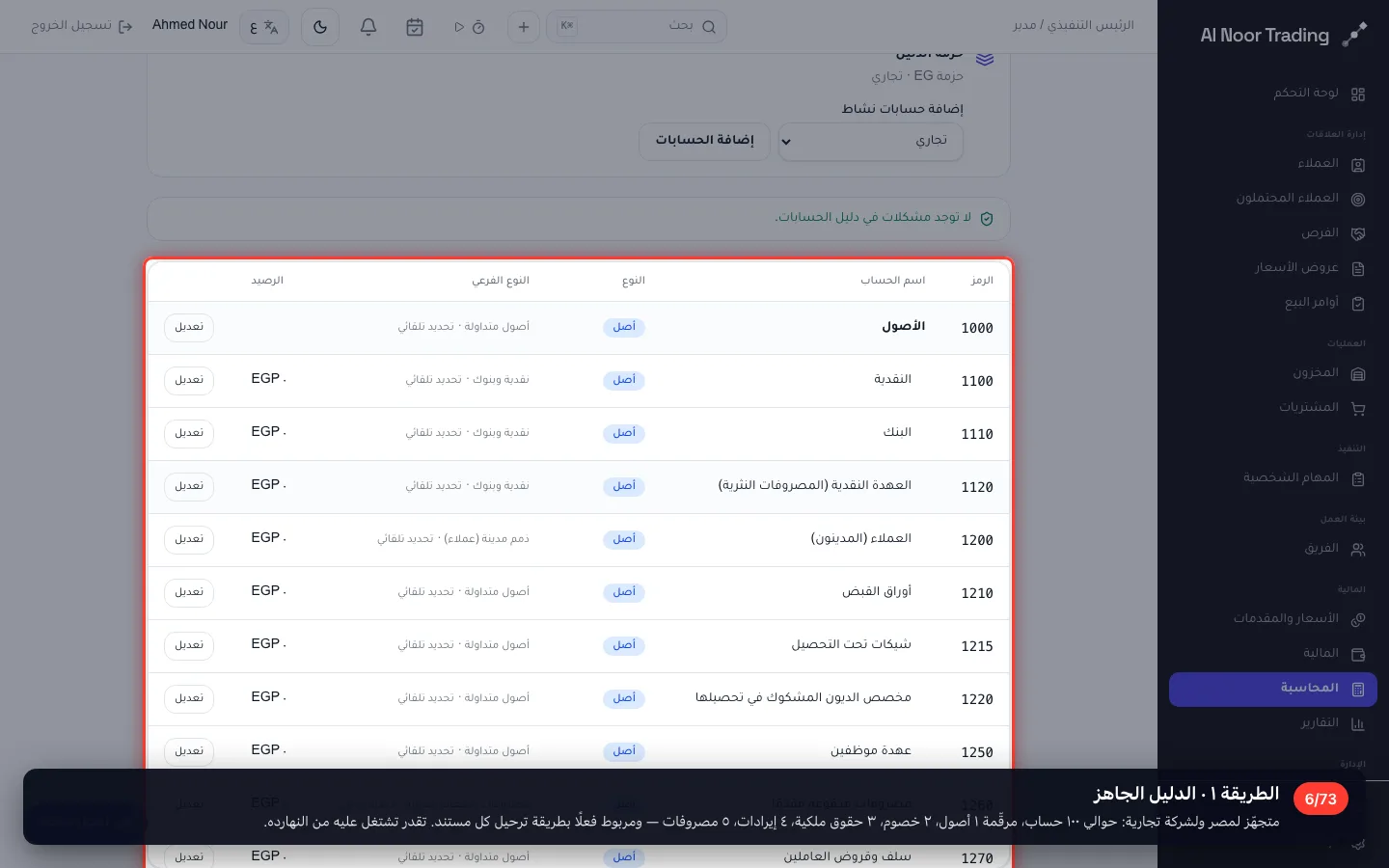The image size is (1389, 868).
Task: Click العملاء sidebar icon
Action: coord(1358,165)
